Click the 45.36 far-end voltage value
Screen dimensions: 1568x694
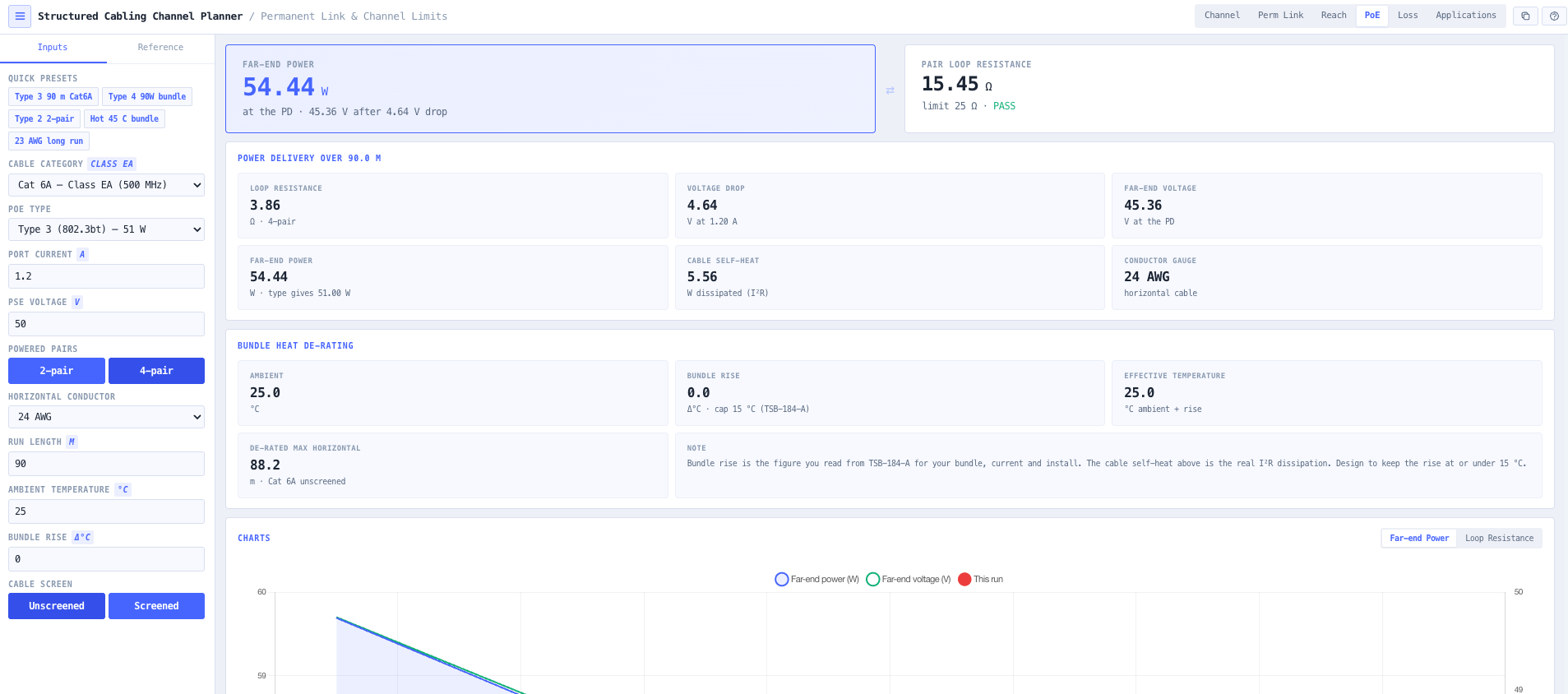(1143, 206)
